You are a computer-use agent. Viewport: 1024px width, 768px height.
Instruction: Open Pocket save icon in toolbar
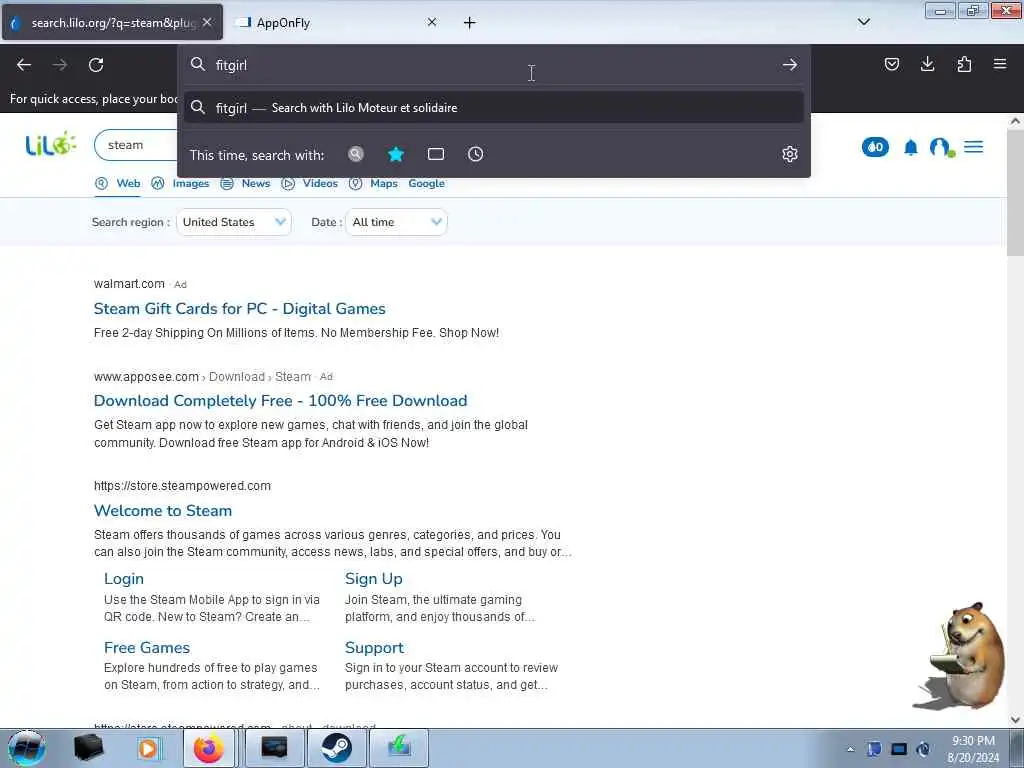click(891, 64)
